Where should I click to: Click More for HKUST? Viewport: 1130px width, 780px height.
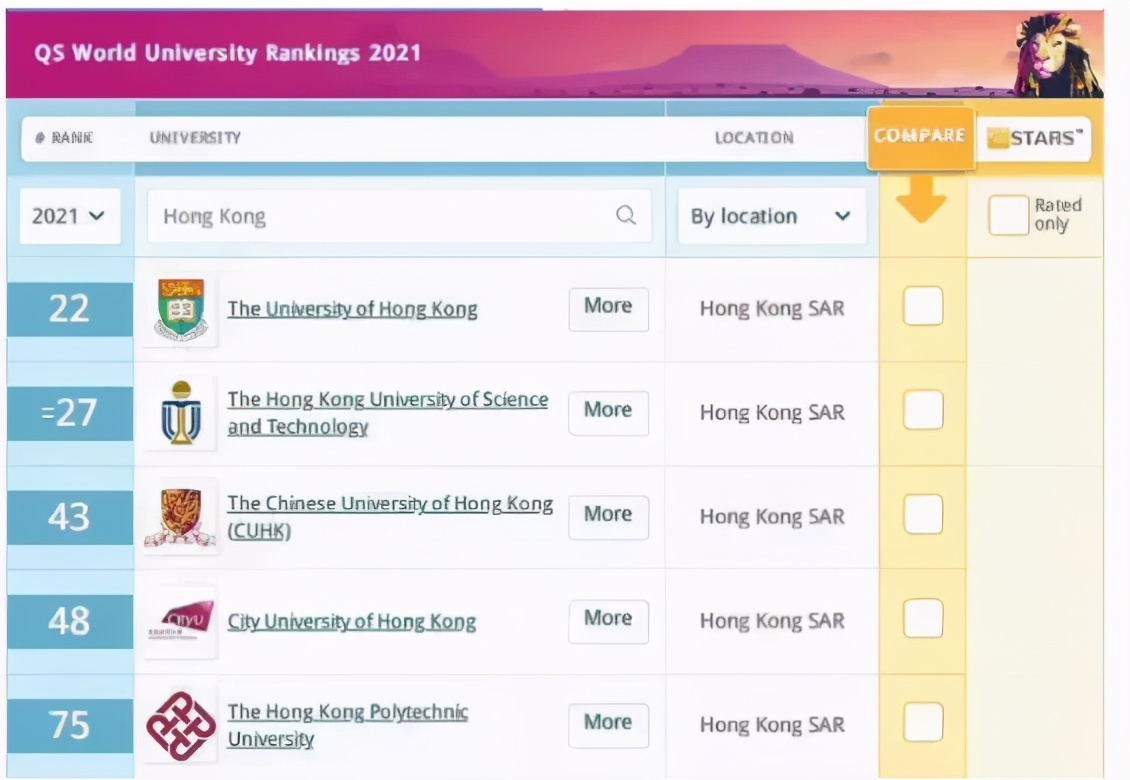click(x=608, y=412)
